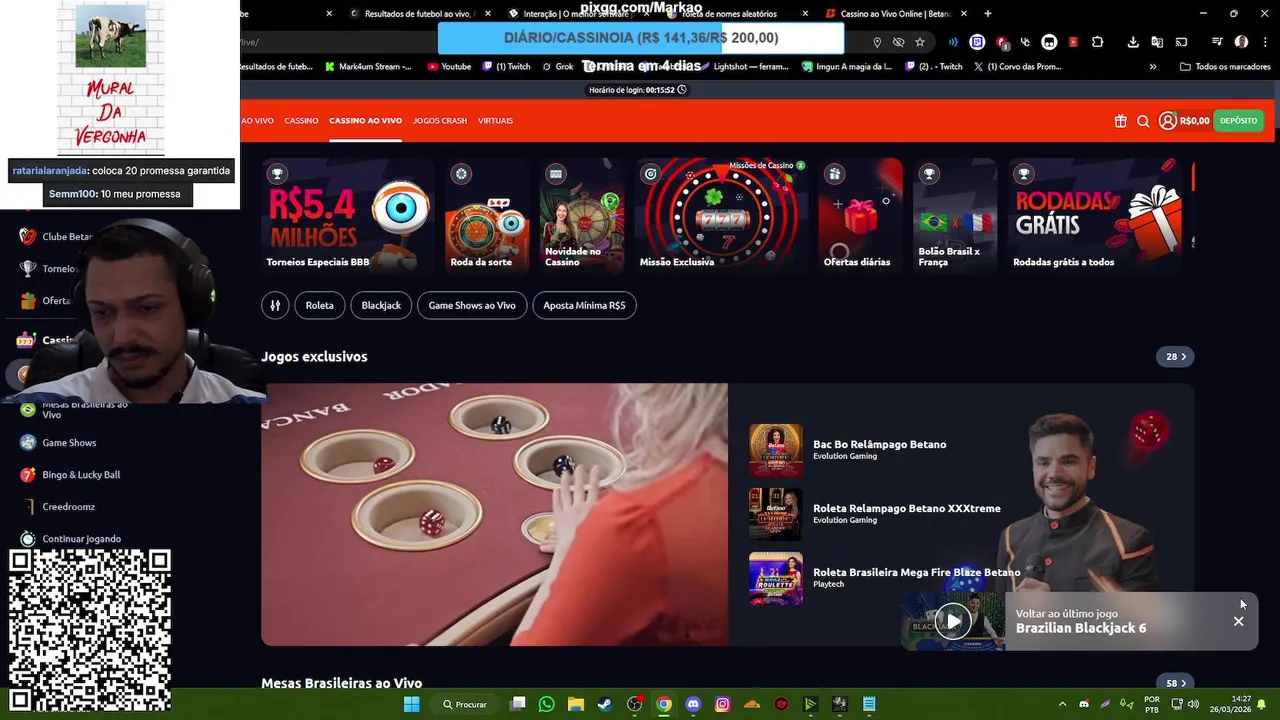
Task: Bookmark this page with the star icon
Action: click(x=920, y=42)
